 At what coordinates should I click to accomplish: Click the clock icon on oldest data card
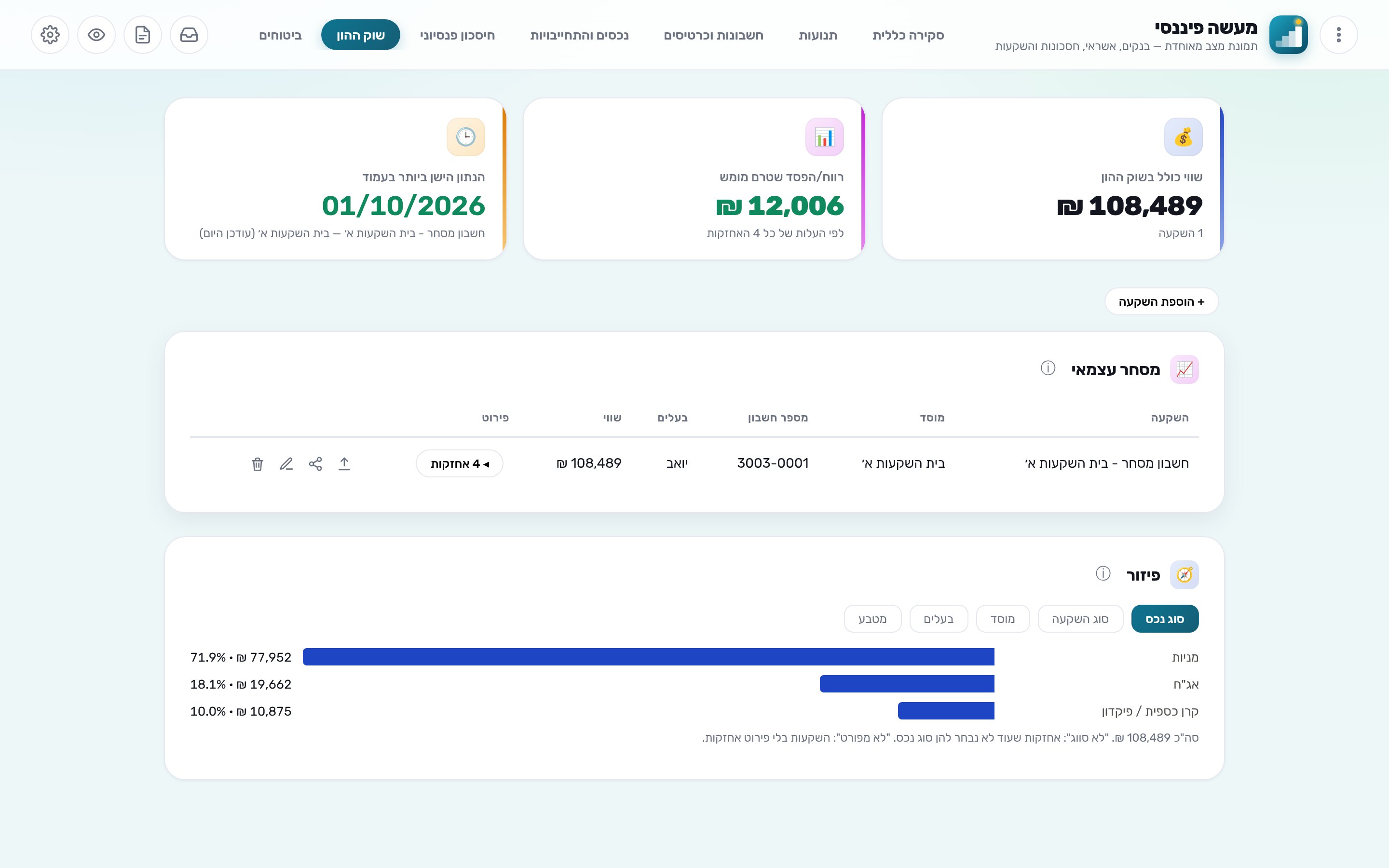pos(465,137)
